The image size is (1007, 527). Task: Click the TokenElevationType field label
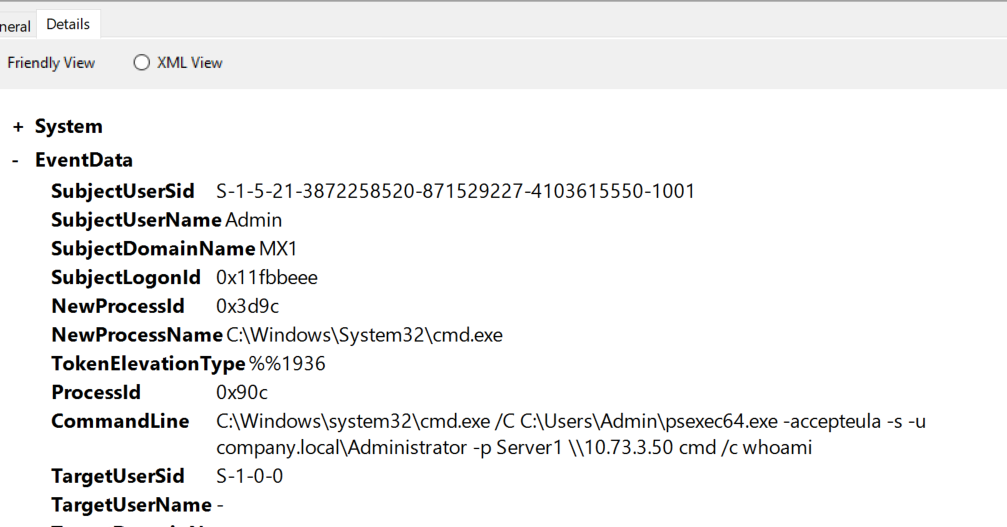point(148,364)
